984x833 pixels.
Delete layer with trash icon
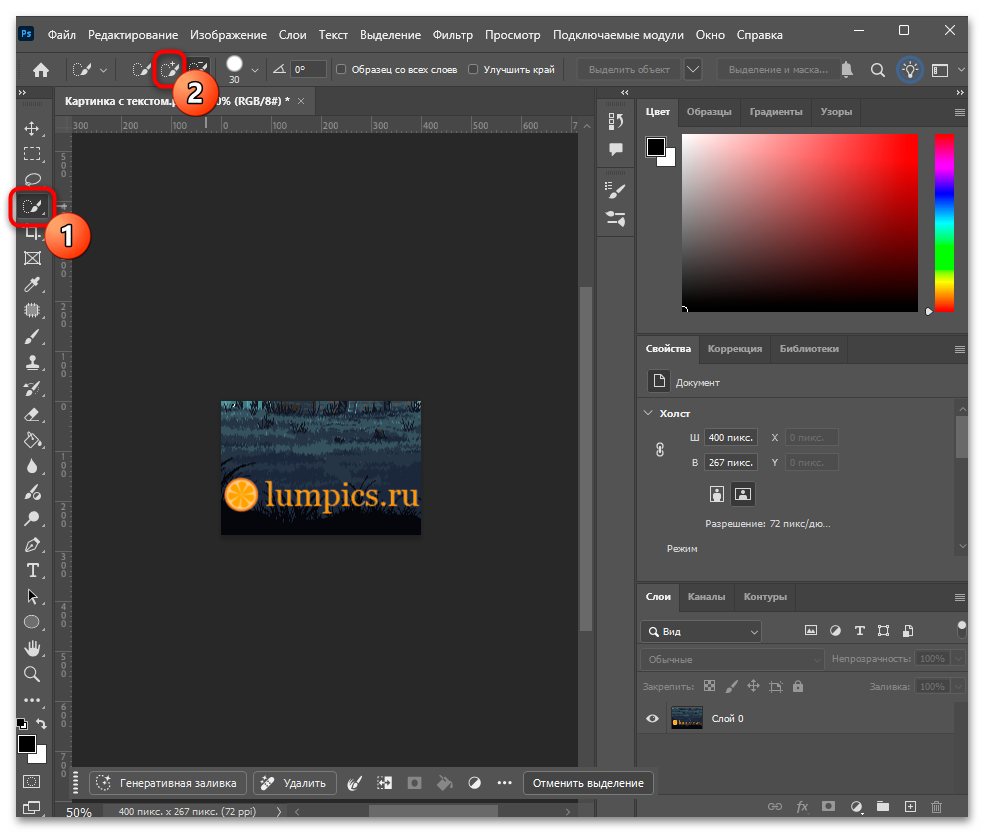pyautogui.click(x=936, y=807)
